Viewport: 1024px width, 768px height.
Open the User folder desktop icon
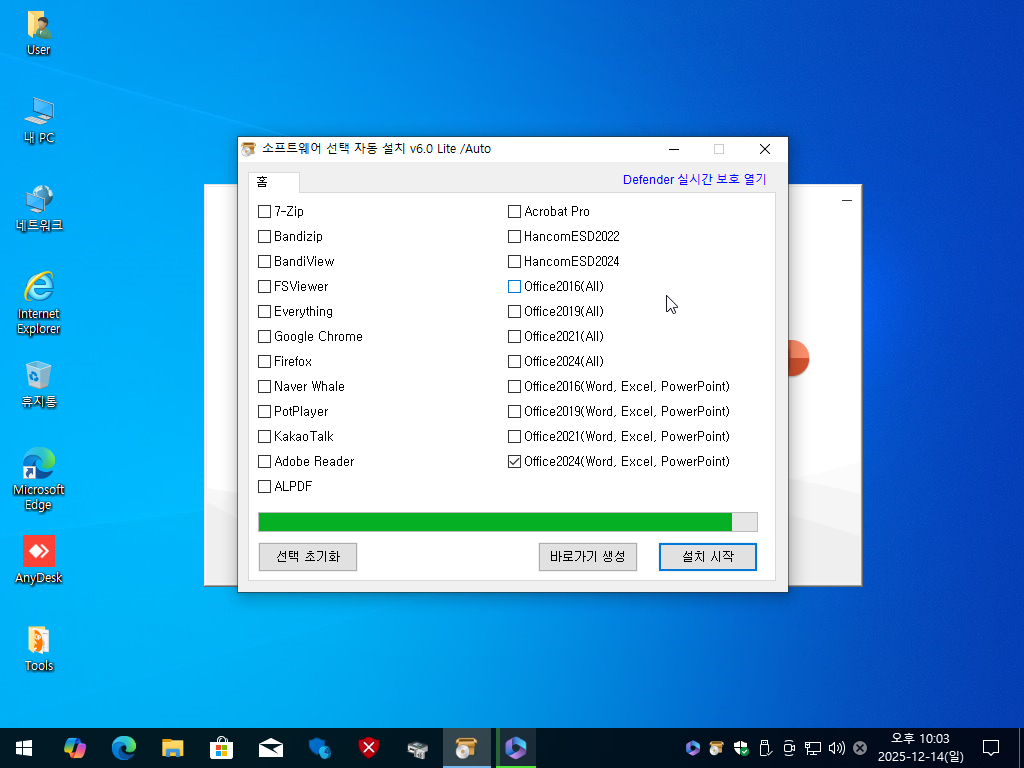click(39, 33)
